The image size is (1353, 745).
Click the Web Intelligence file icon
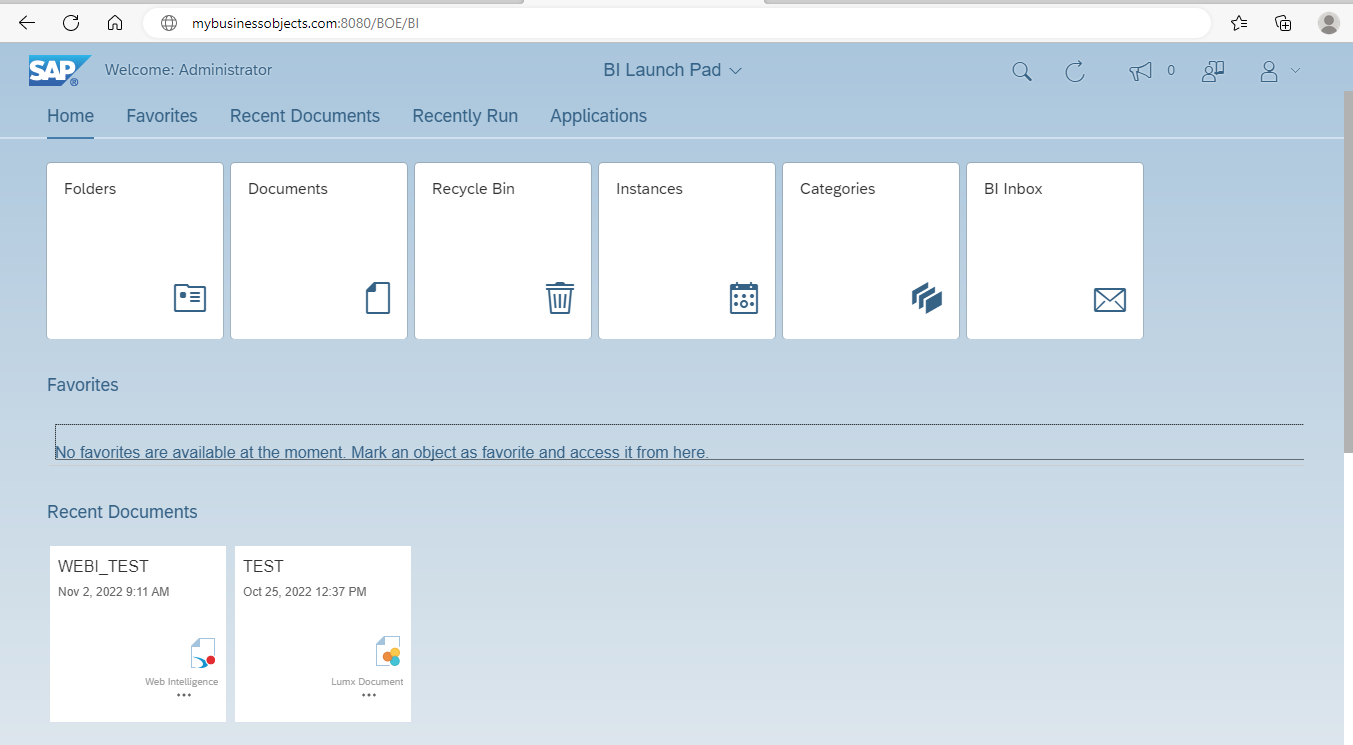[x=203, y=653]
